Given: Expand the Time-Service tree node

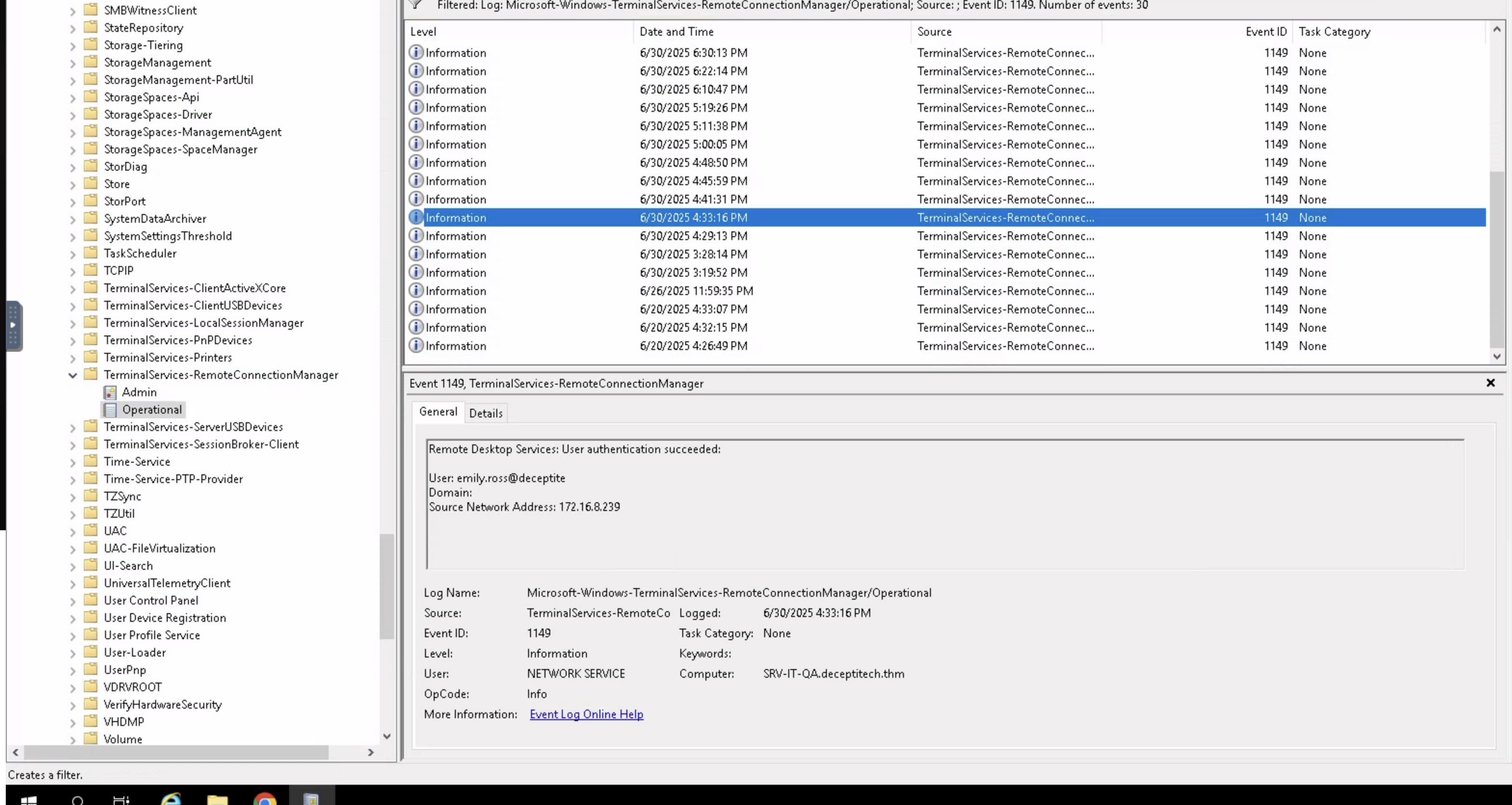Looking at the screenshot, I should point(72,463).
